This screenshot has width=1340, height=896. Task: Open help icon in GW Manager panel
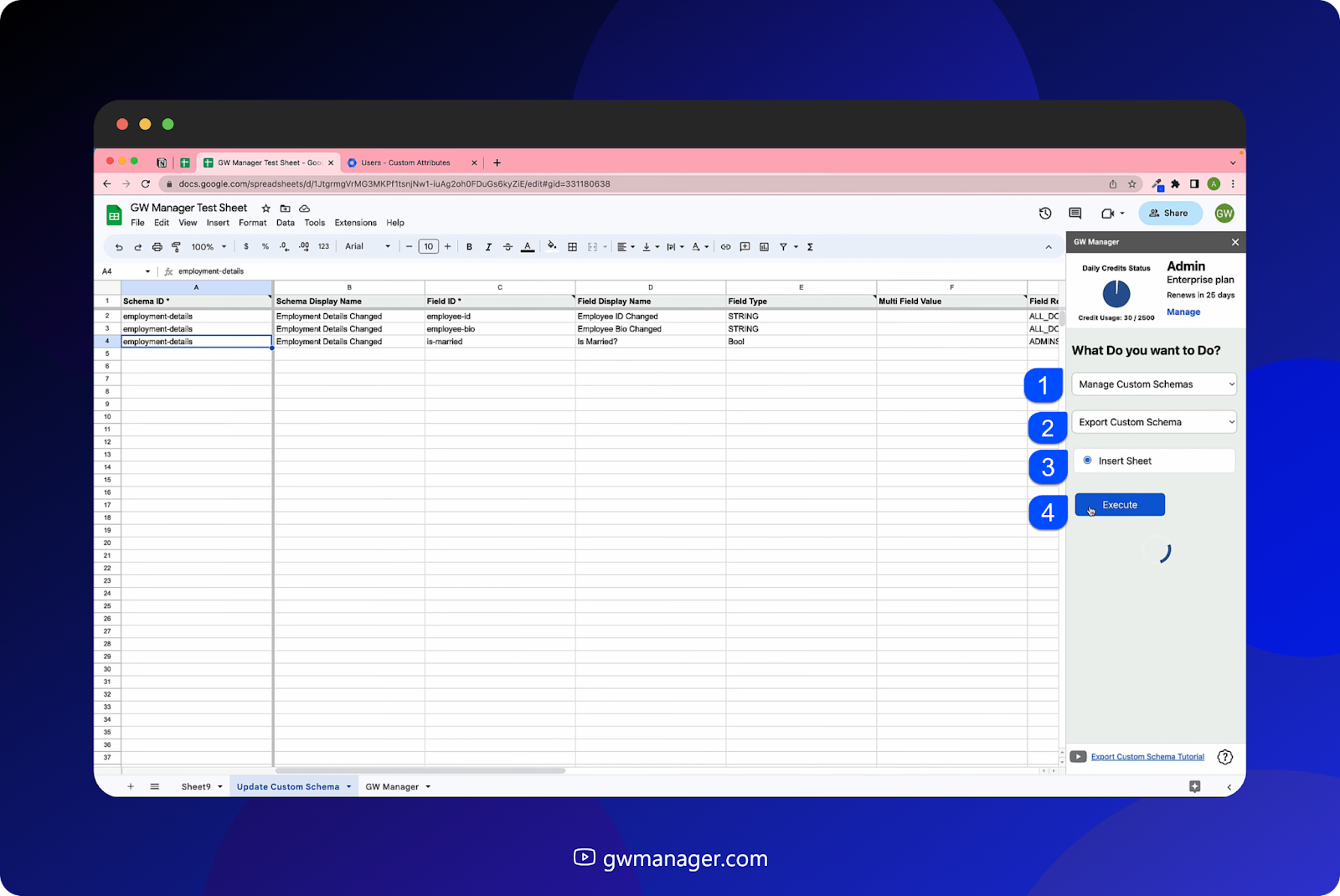click(1225, 757)
